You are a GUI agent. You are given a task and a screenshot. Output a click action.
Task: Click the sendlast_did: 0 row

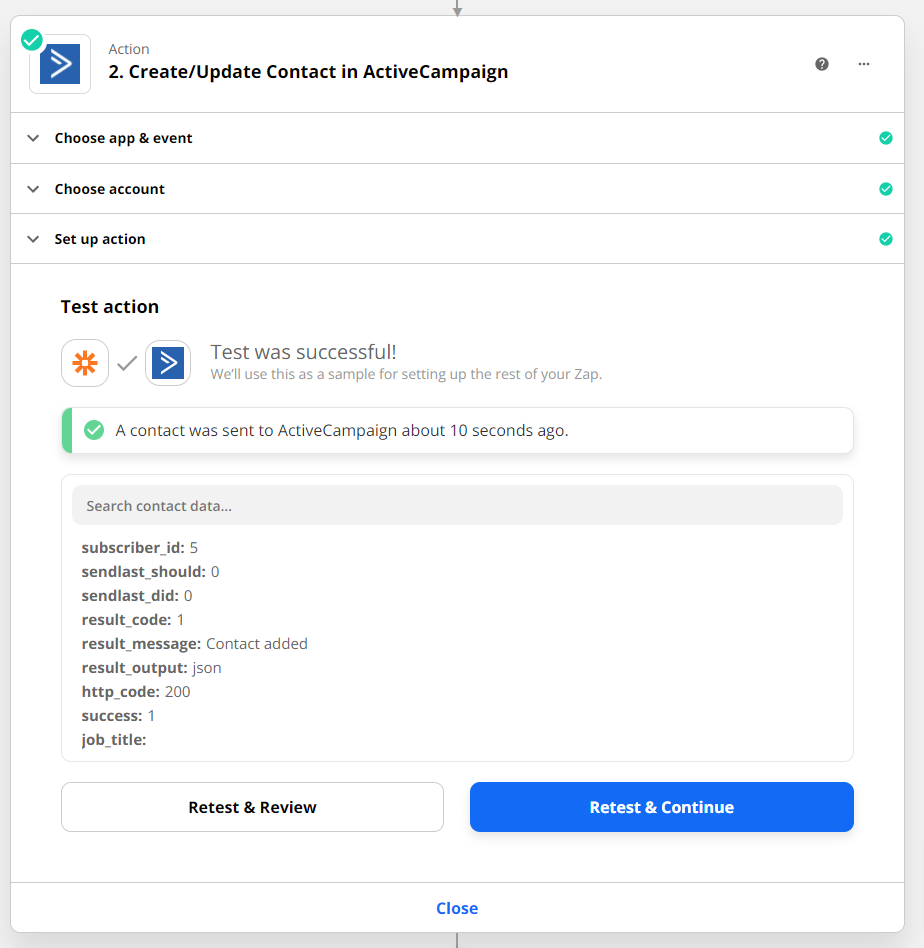coord(137,596)
